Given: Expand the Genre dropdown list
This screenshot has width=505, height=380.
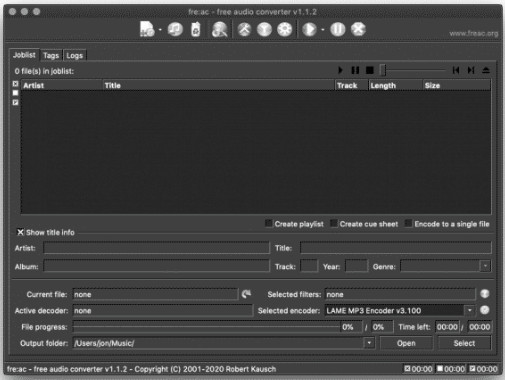Looking at the screenshot, I should pos(485,266).
